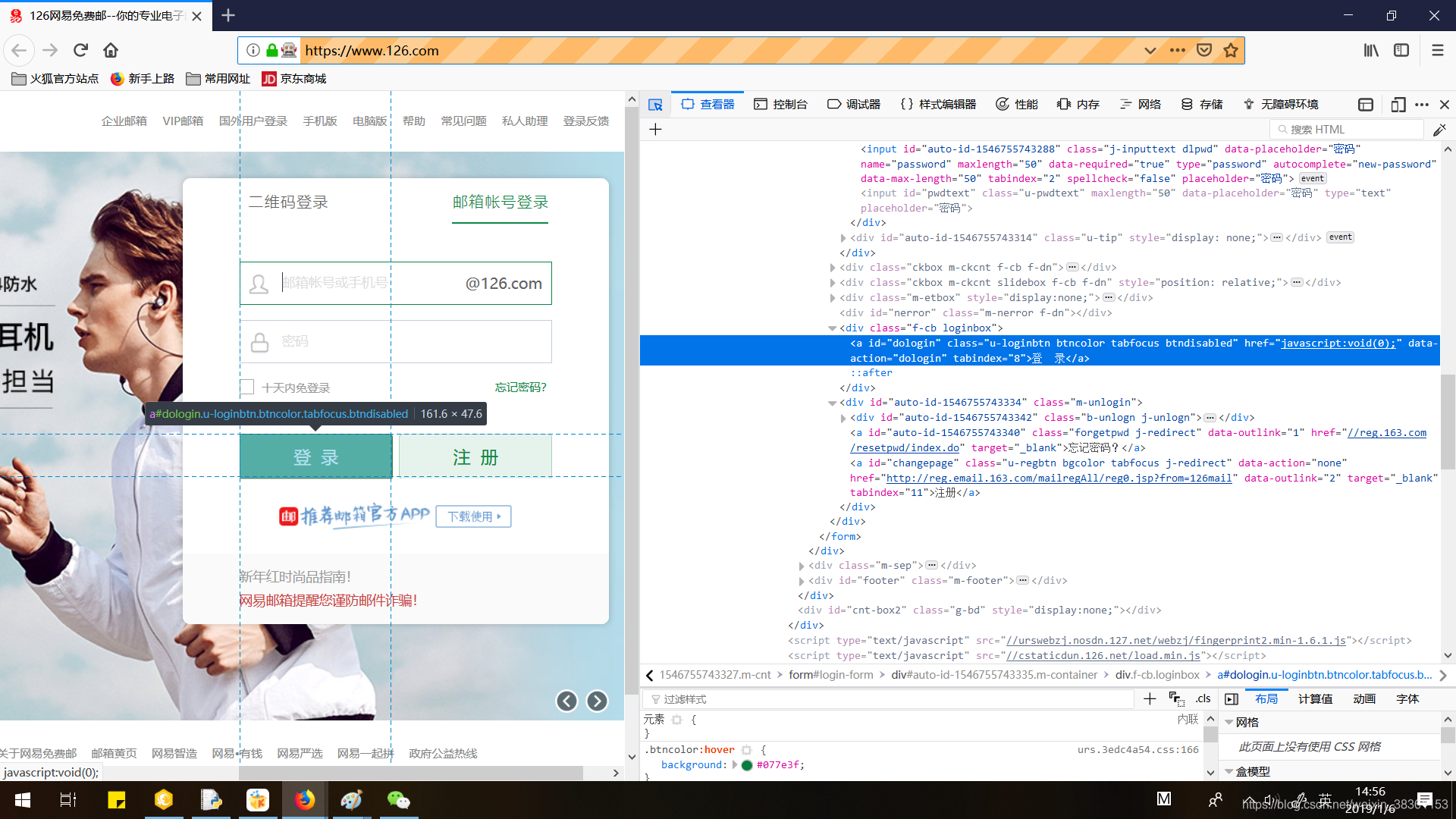Click the browser forward arrow button
The image size is (1456, 819).
pos(50,50)
